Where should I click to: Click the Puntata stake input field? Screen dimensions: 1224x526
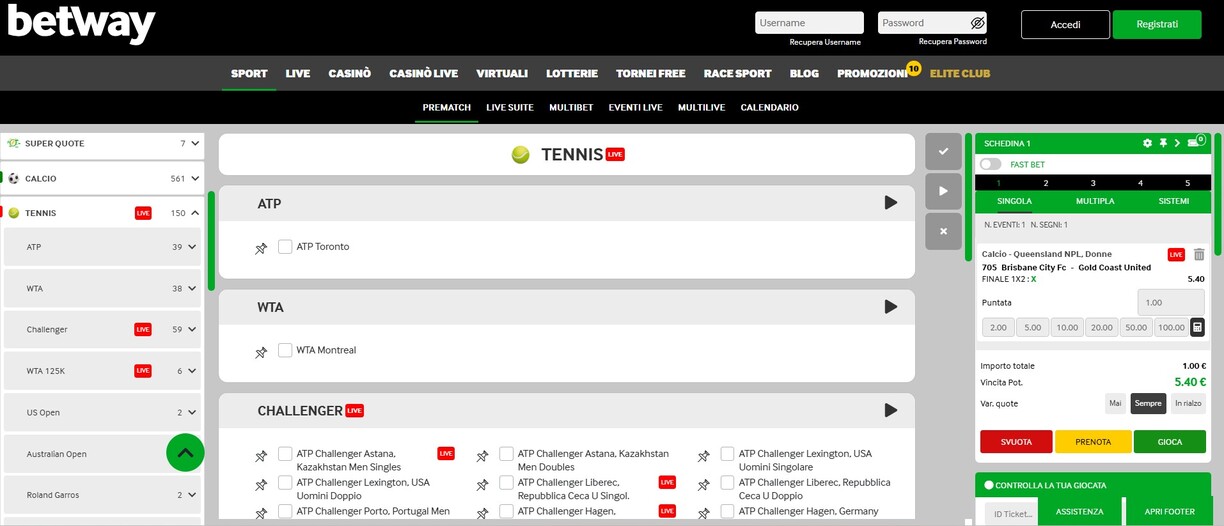1171,302
